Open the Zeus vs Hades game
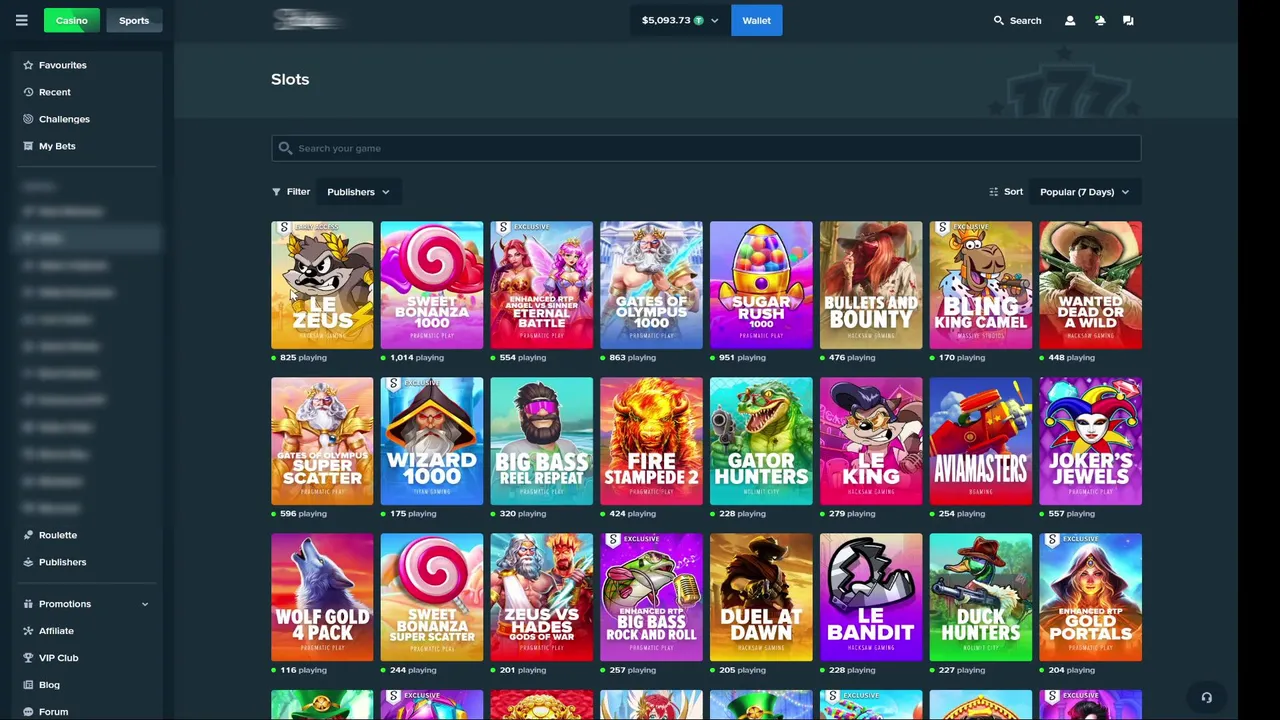The image size is (1280, 720). (542, 597)
